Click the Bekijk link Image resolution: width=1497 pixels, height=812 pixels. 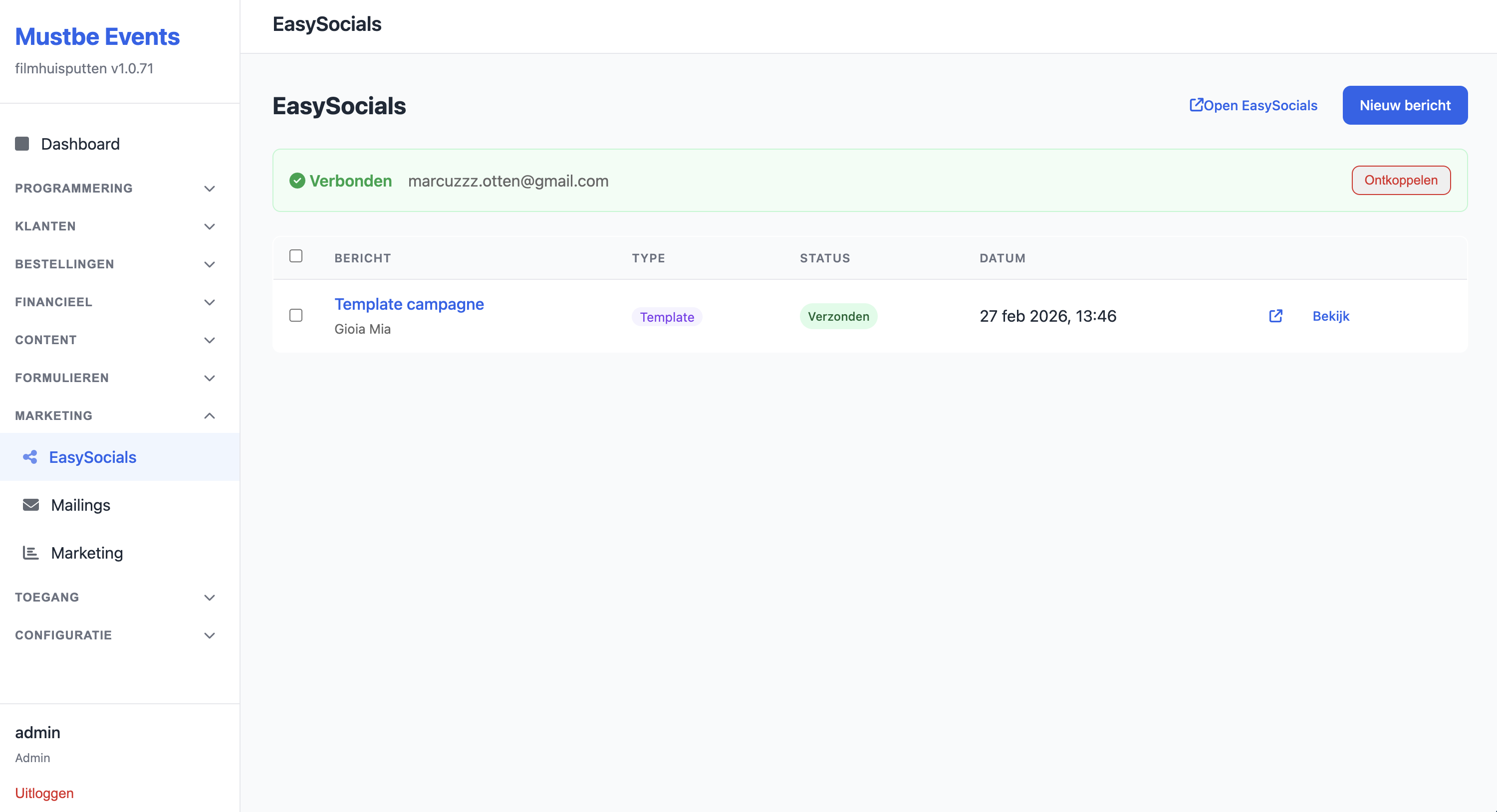coord(1331,316)
